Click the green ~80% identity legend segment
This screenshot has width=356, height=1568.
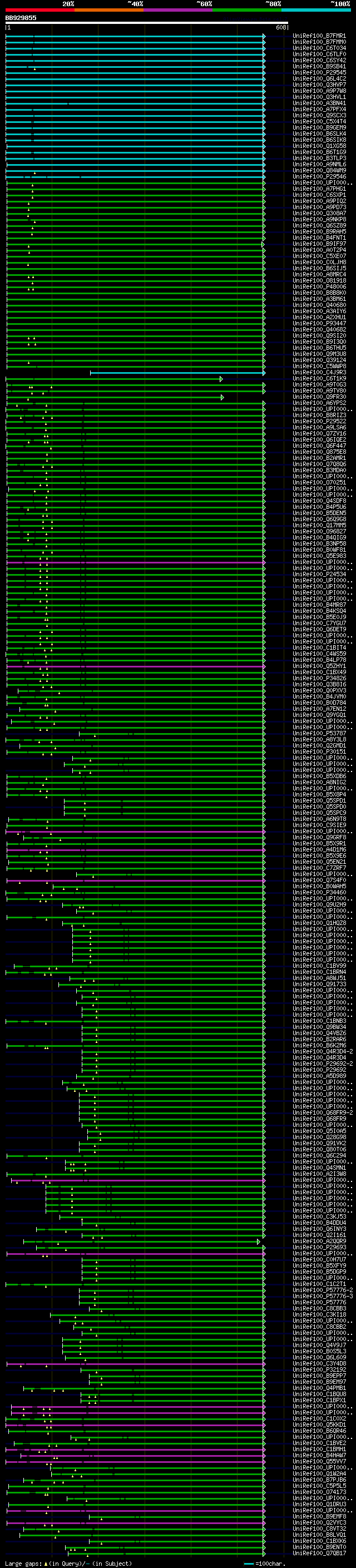(x=247, y=10)
